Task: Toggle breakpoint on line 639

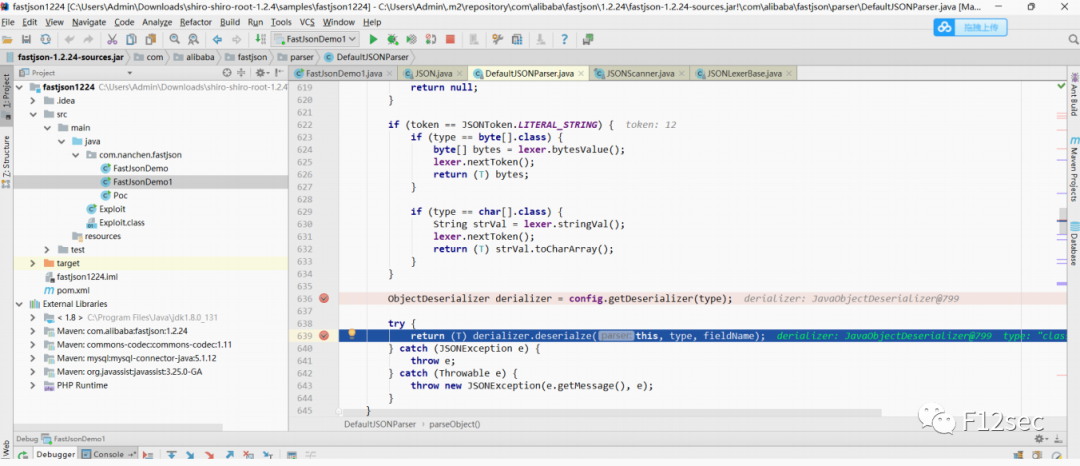Action: pos(324,335)
